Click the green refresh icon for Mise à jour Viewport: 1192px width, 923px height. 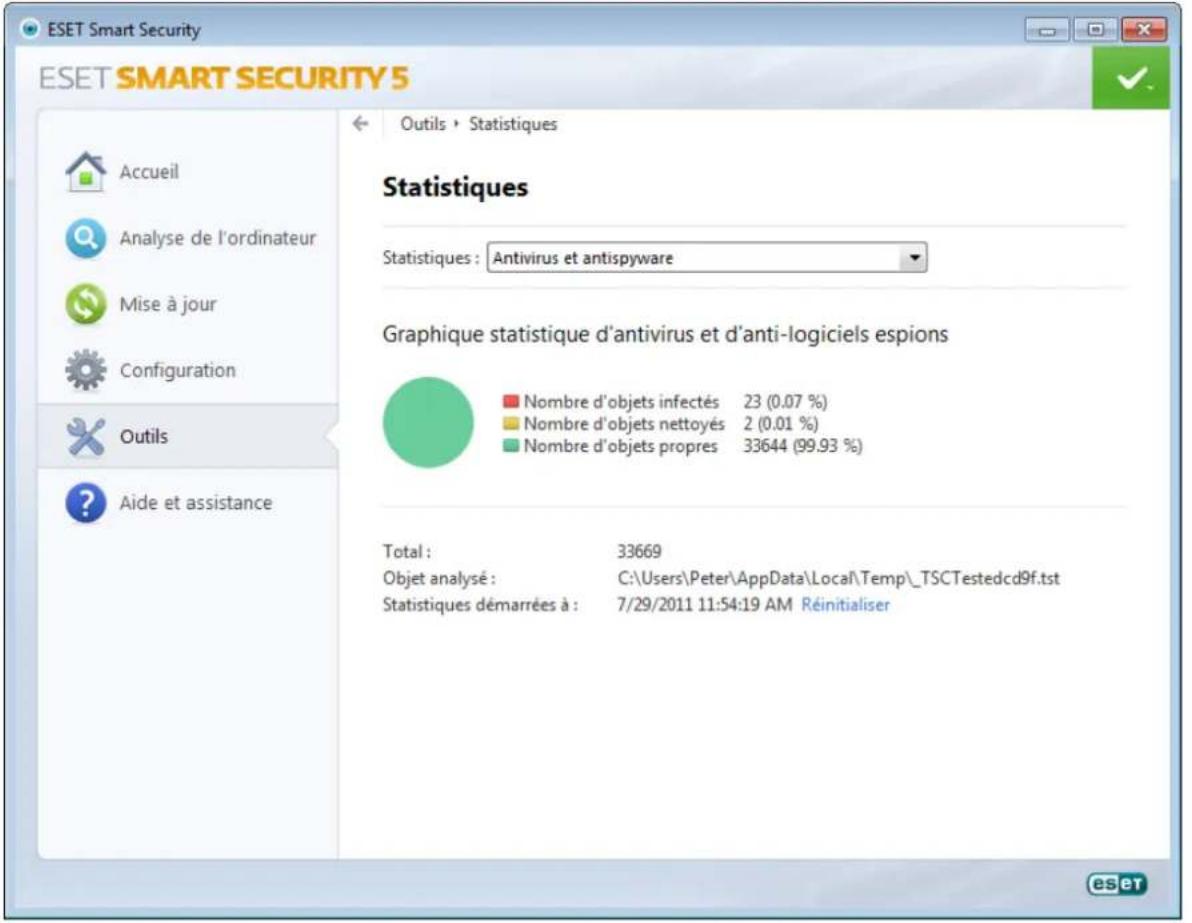[x=85, y=304]
